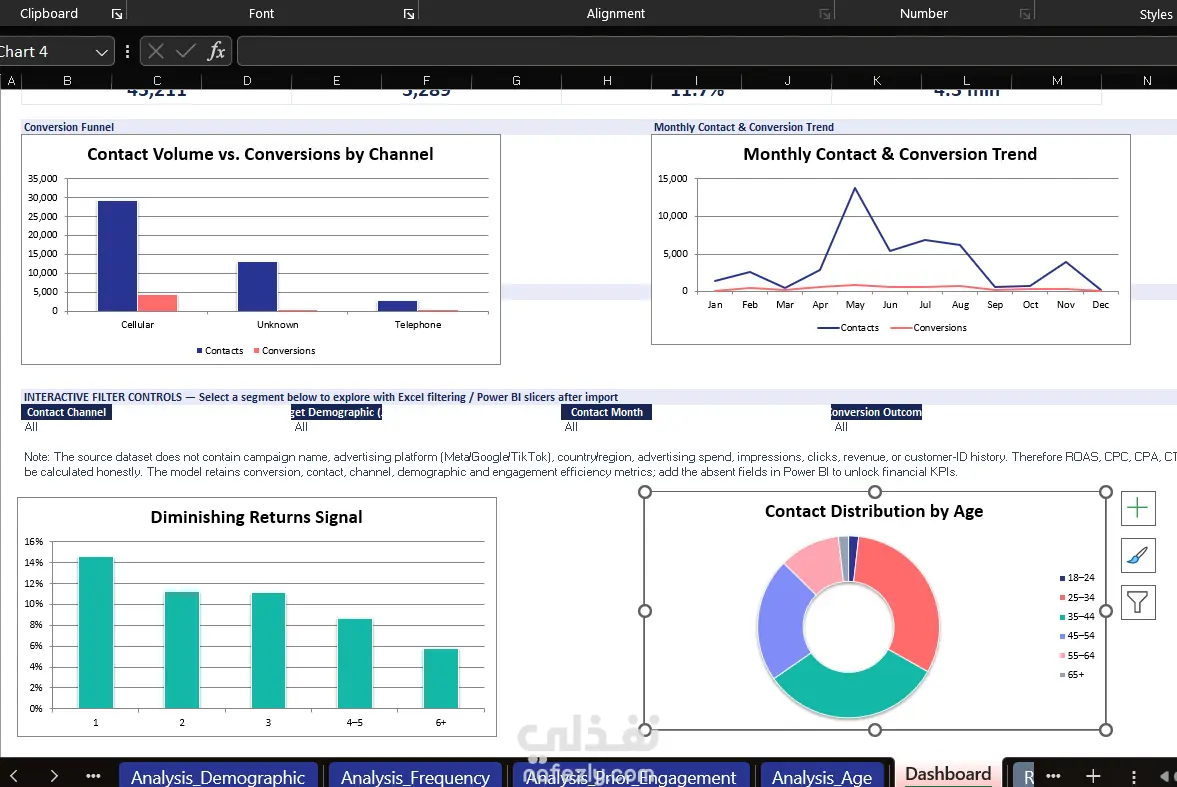The image size is (1177, 787).
Task: Open the Chart Styles paintbrush icon
Action: 1137,556
